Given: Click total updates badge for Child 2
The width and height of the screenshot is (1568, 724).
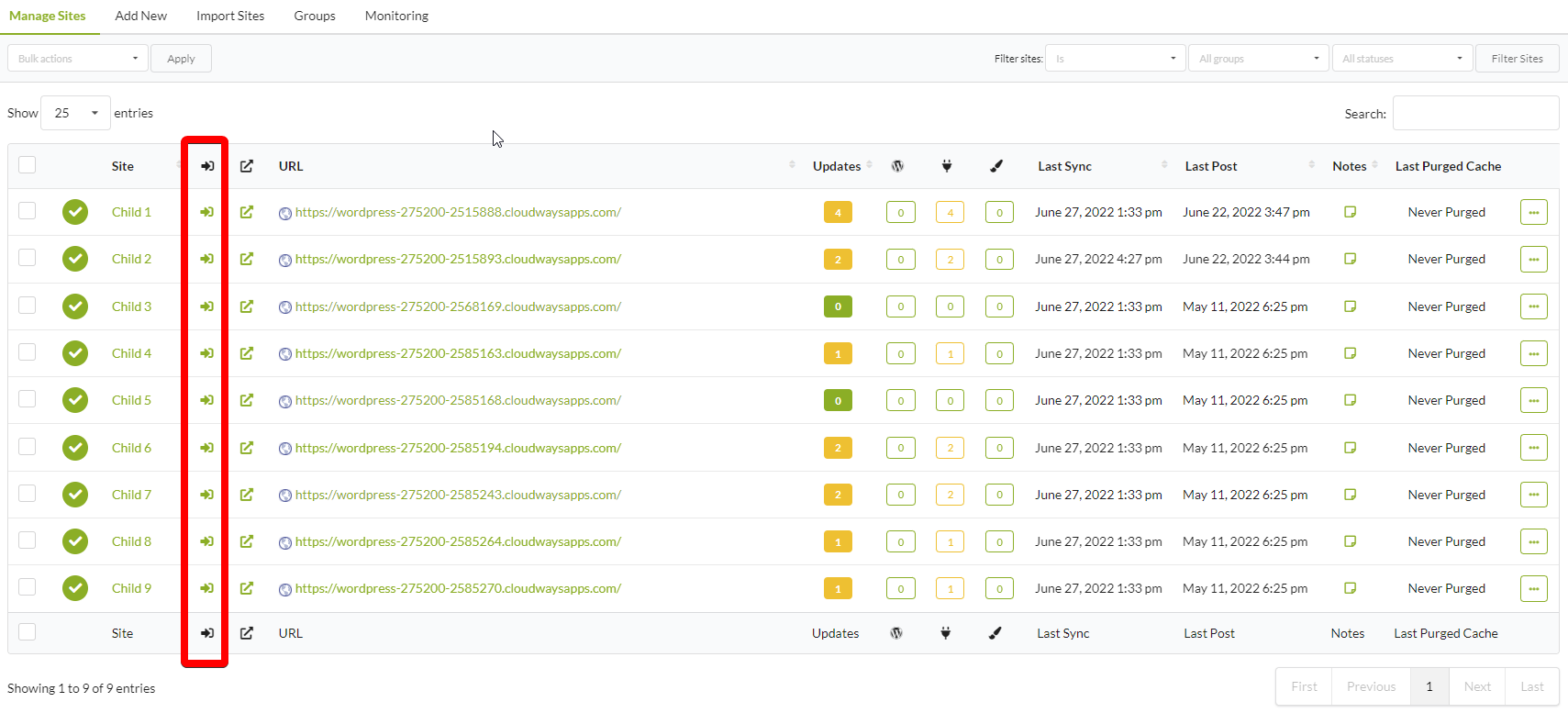Looking at the screenshot, I should pos(838,260).
